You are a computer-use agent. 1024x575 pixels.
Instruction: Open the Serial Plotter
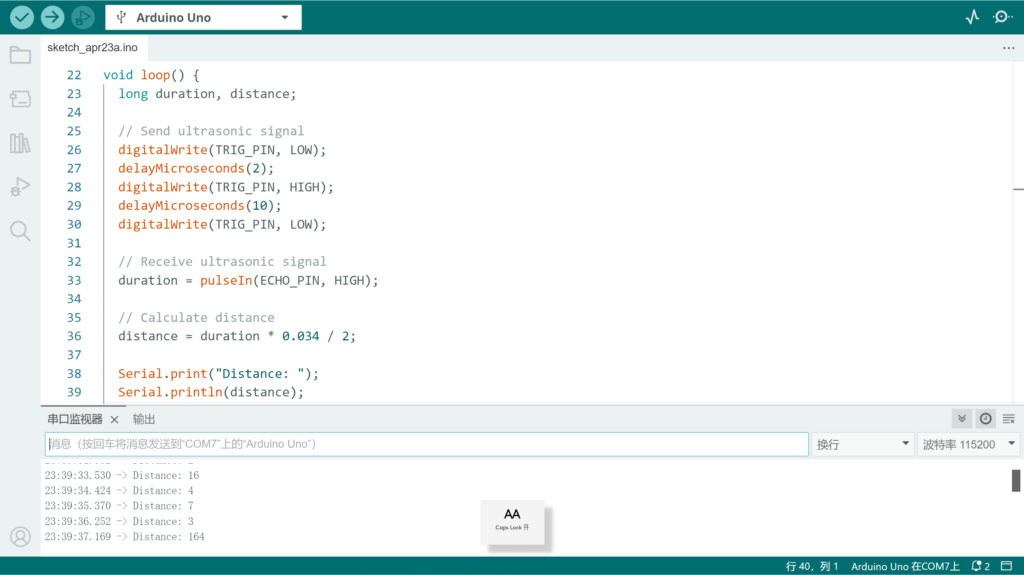[x=972, y=17]
